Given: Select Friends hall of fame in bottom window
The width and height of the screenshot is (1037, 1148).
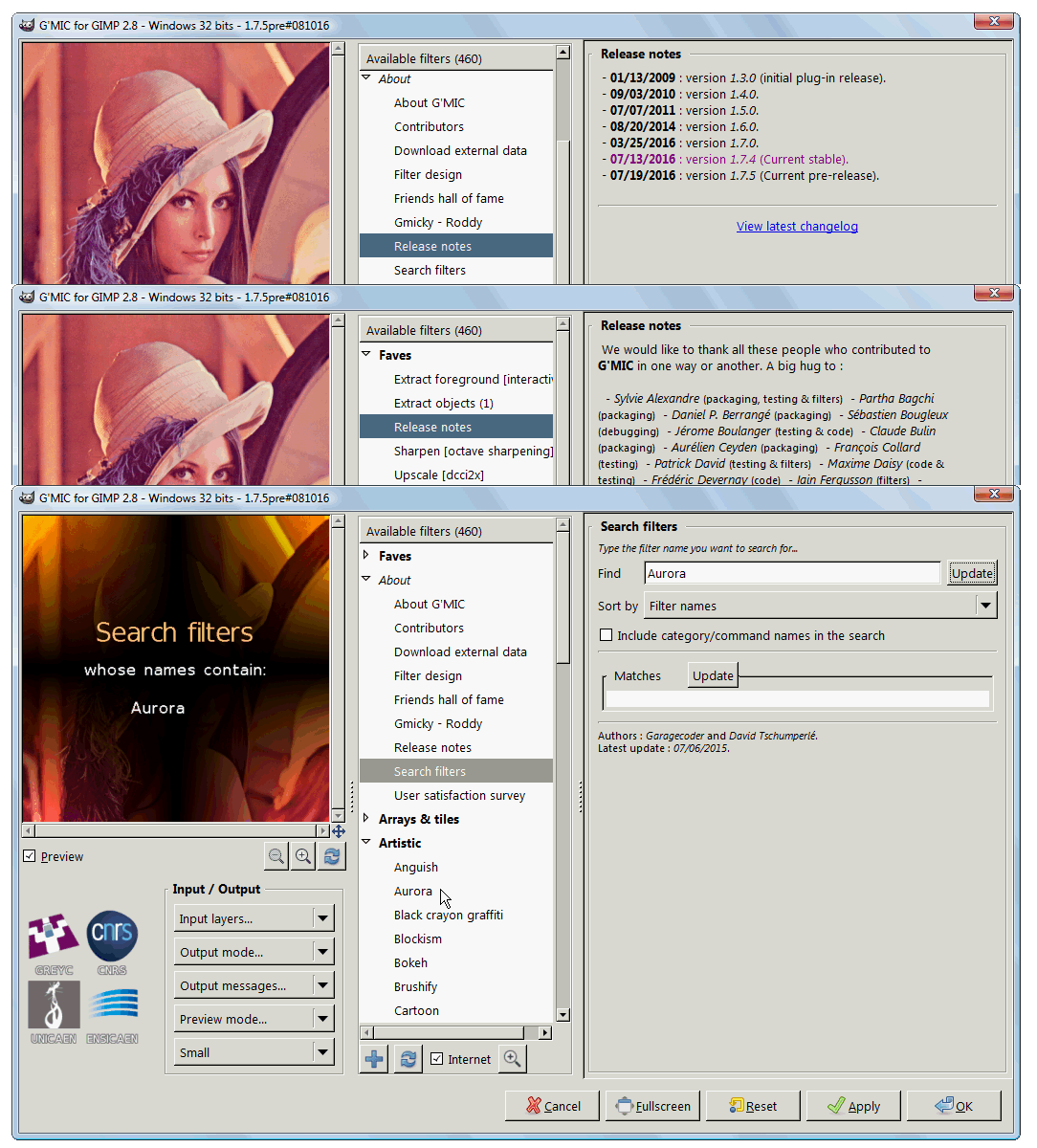Looking at the screenshot, I should click(449, 699).
